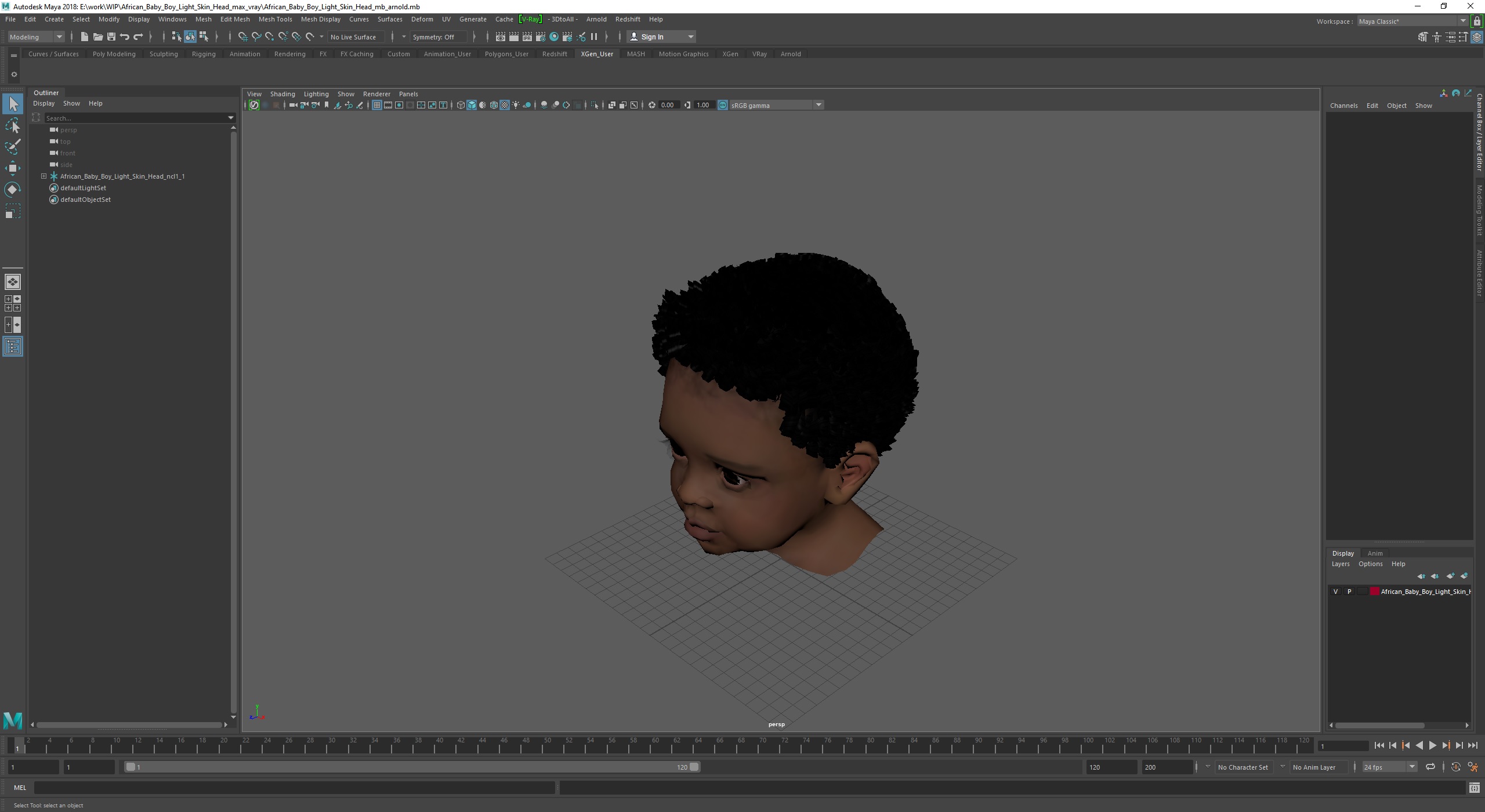Create a new empty display layer

pos(1450,576)
